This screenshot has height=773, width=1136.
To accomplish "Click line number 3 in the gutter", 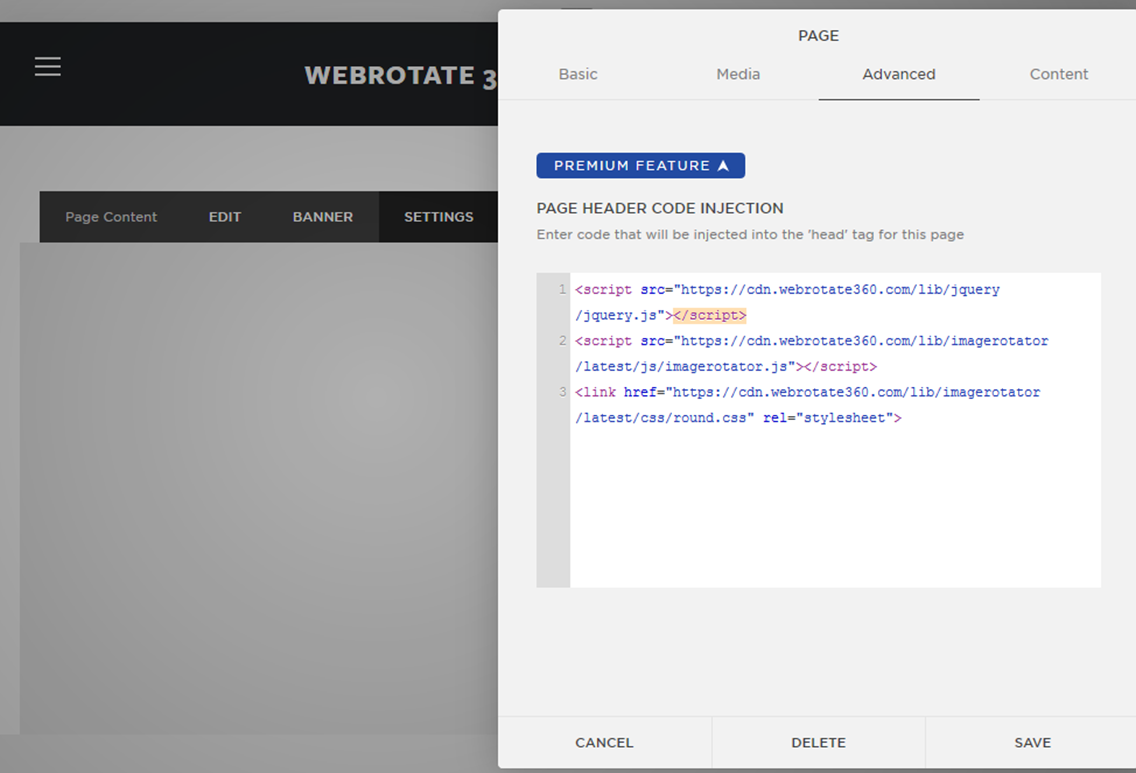I will click(x=563, y=392).
